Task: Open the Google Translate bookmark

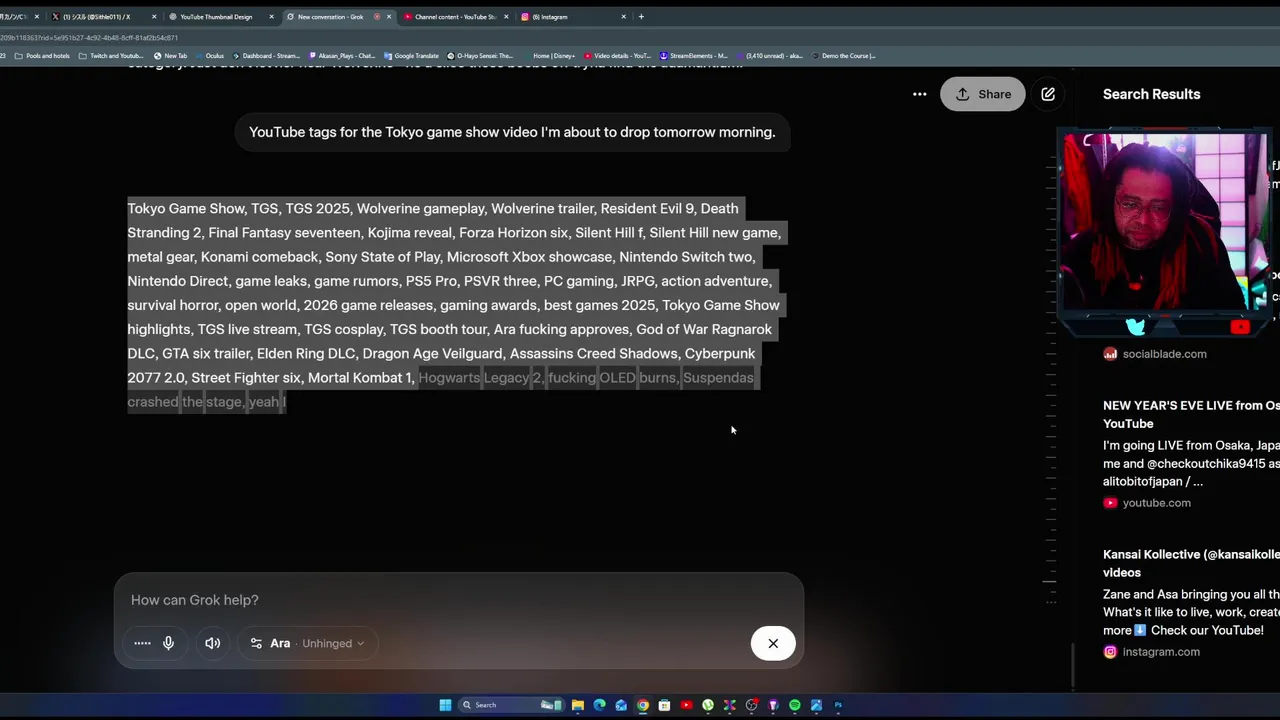Action: tap(411, 56)
